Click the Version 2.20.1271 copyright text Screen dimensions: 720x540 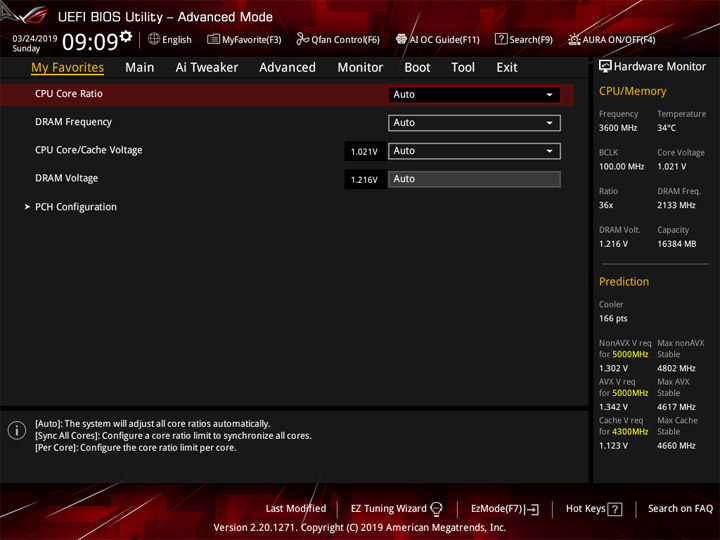coord(360,527)
